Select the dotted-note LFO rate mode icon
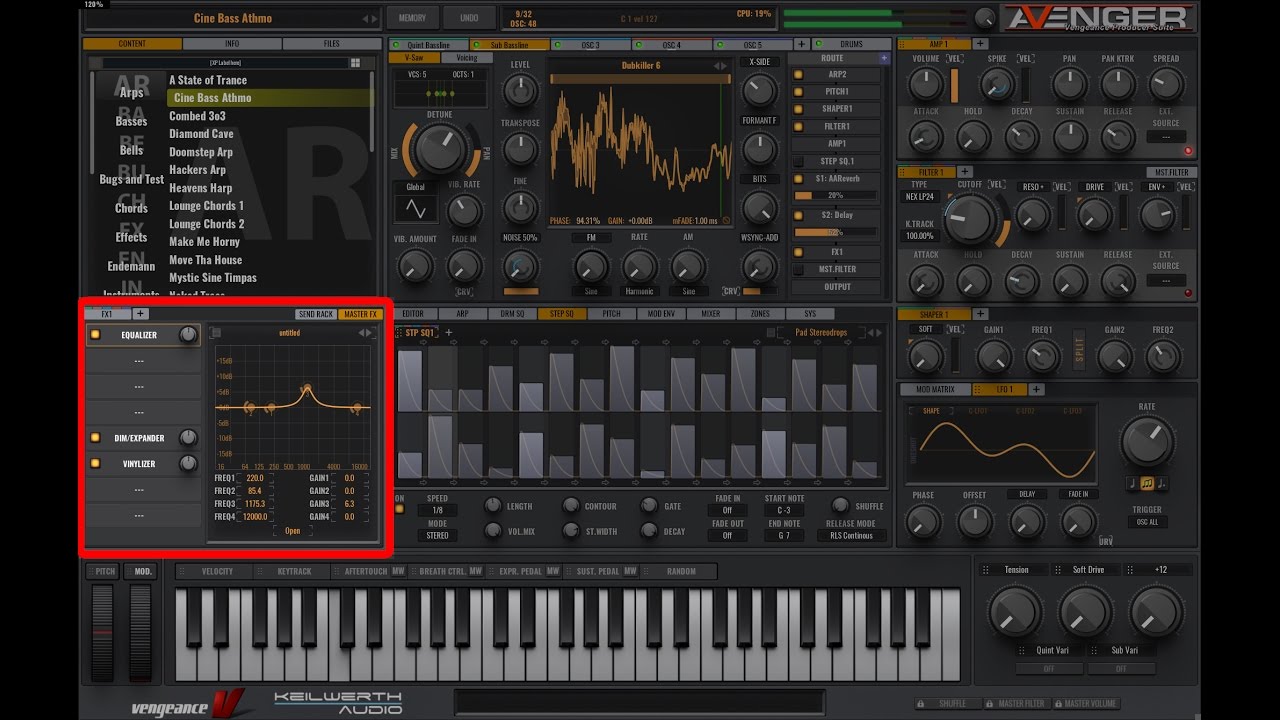The height and width of the screenshot is (720, 1280). (x=1161, y=484)
